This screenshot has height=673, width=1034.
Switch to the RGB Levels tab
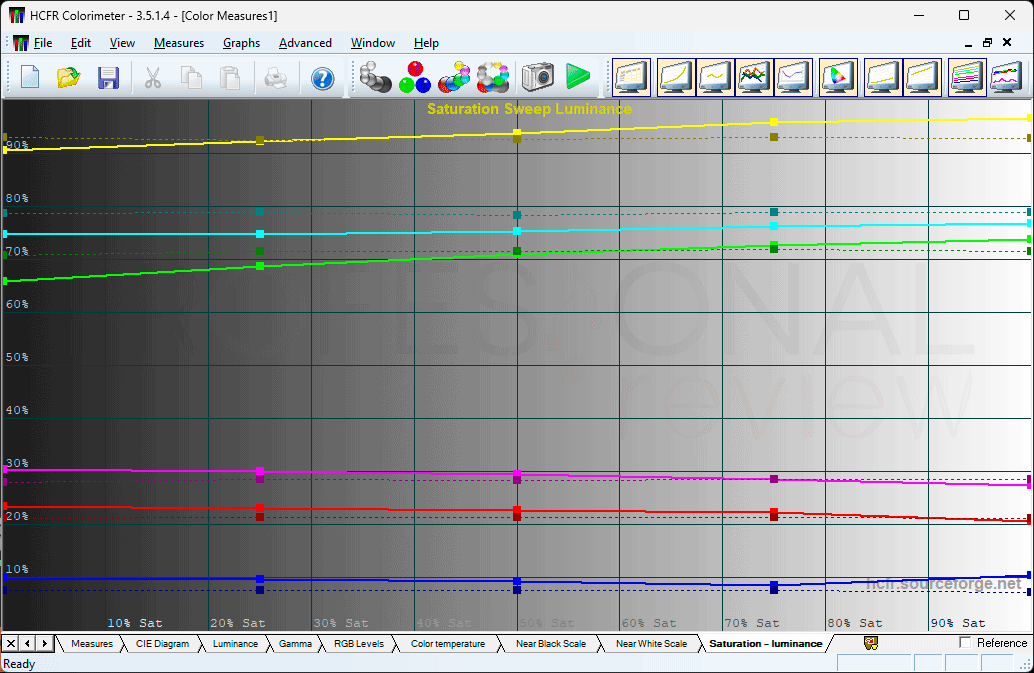coord(359,643)
